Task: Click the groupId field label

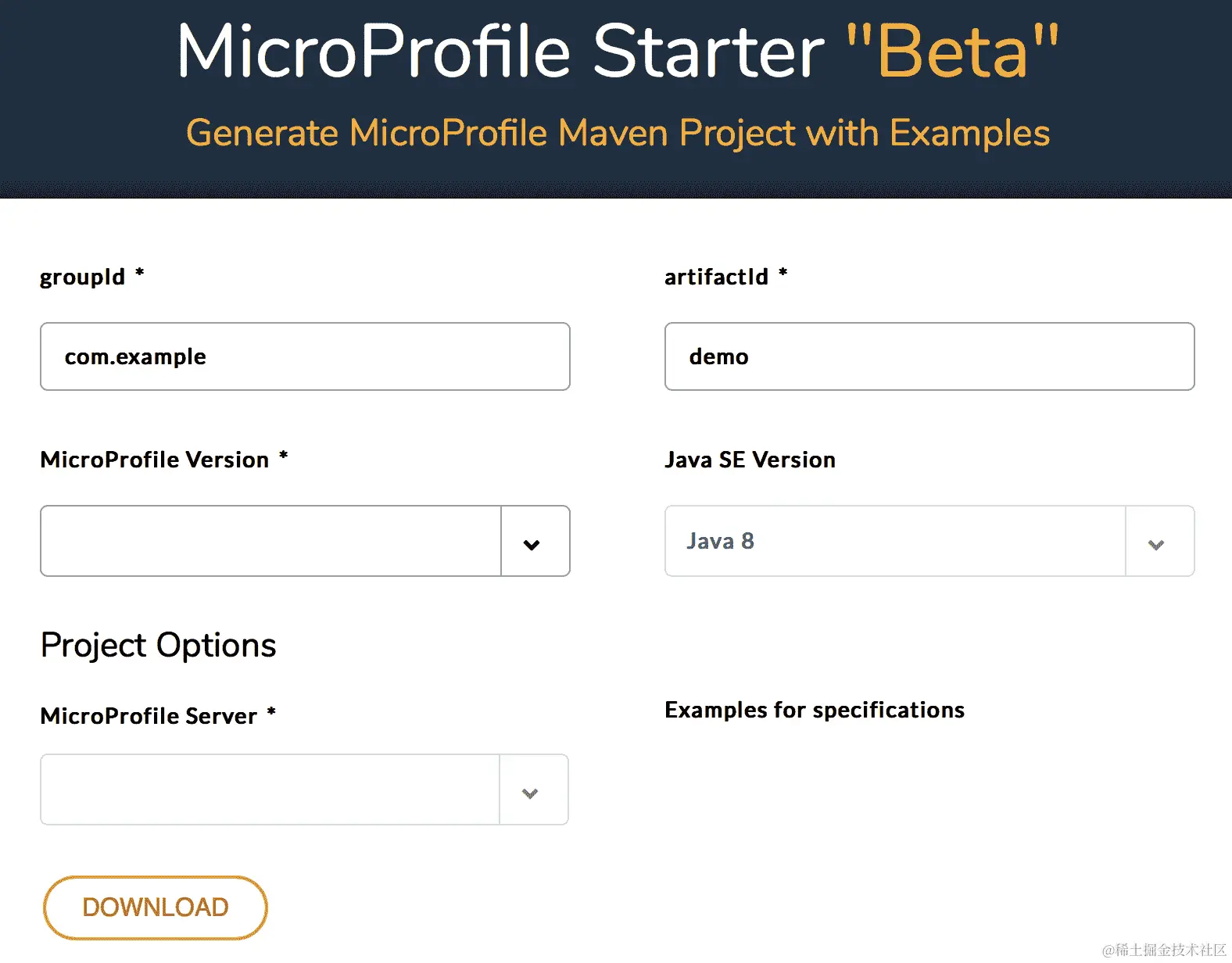Action: [83, 277]
